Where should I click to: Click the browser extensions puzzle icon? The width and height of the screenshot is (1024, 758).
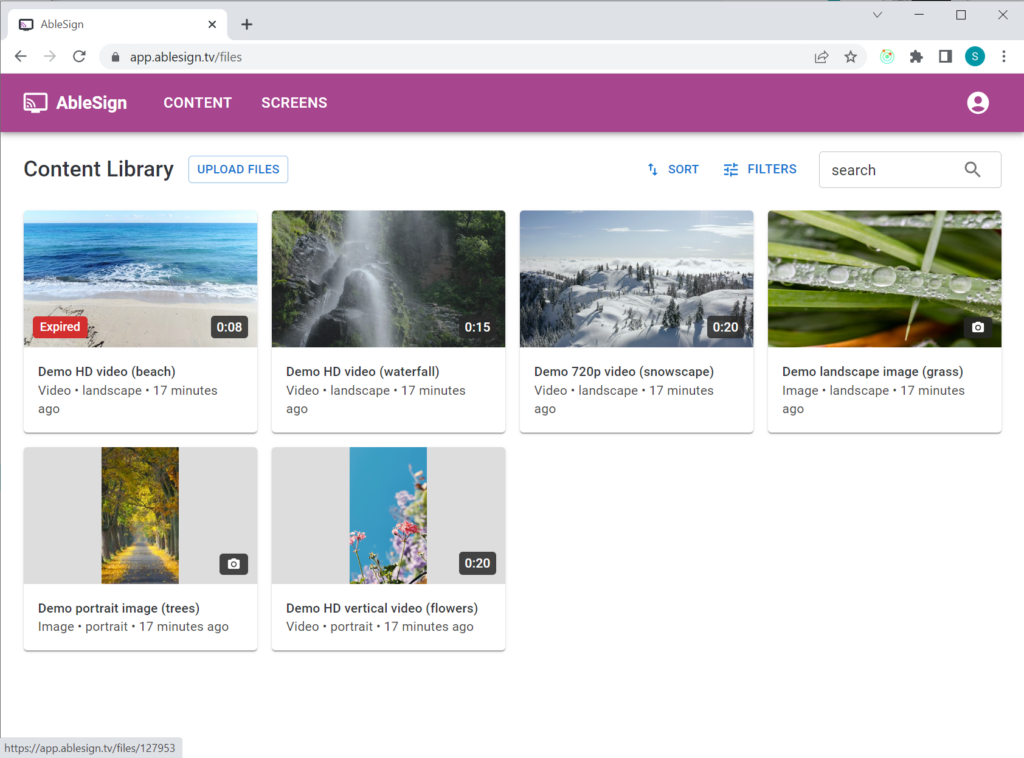(x=916, y=56)
